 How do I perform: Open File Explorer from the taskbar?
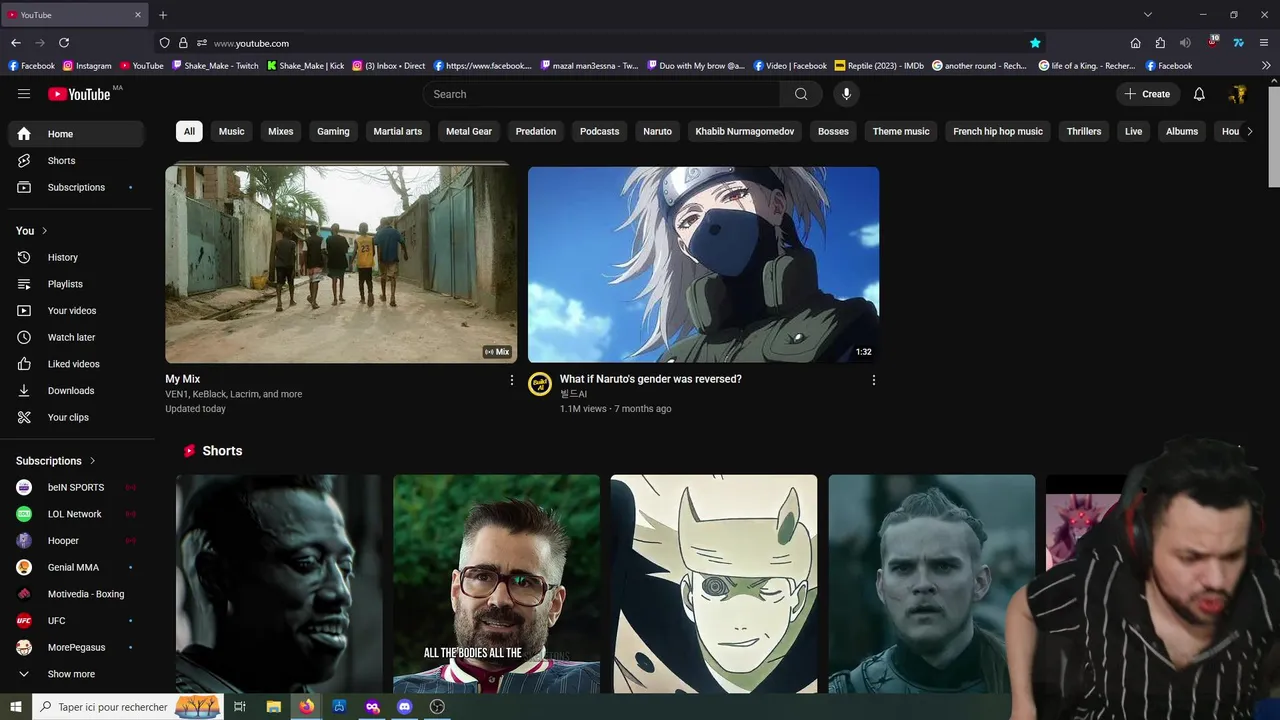(273, 707)
